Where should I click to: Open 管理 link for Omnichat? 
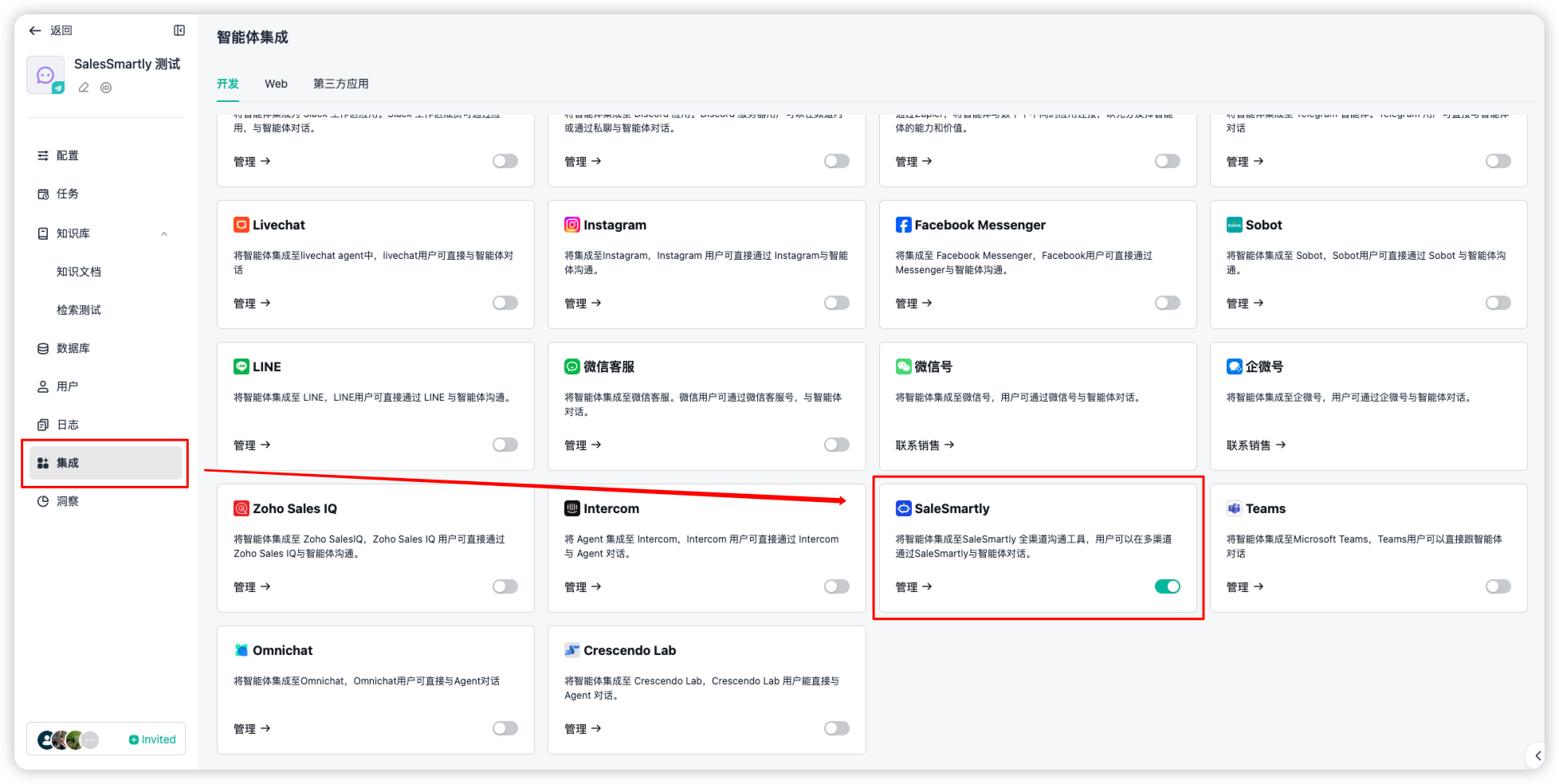pyautogui.click(x=252, y=729)
